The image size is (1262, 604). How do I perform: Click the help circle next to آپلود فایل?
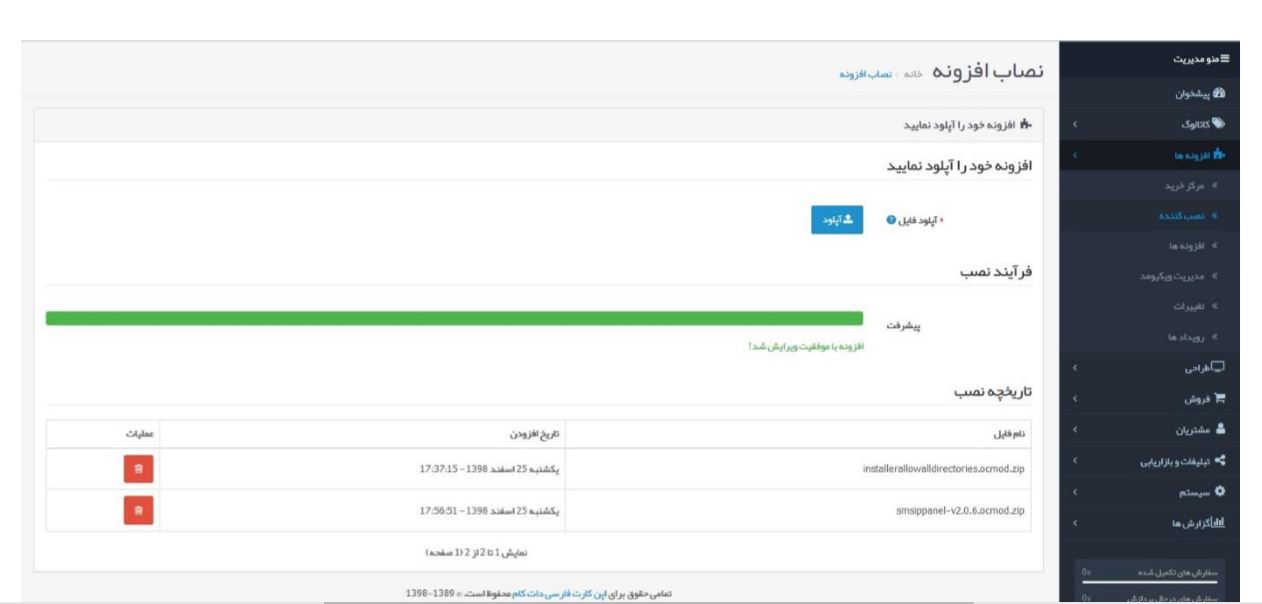coord(890,219)
